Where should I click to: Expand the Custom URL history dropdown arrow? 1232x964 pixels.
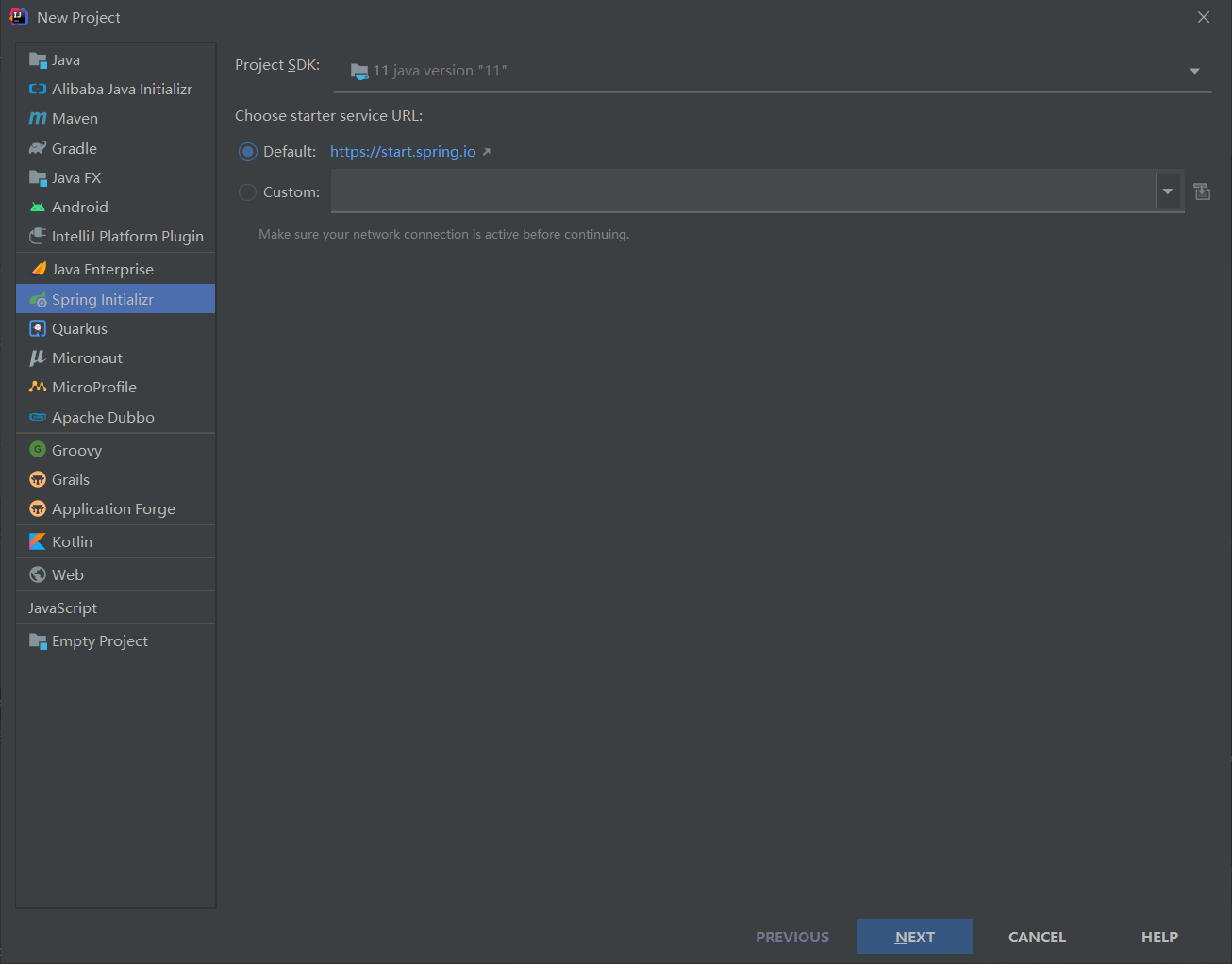pos(1169,191)
